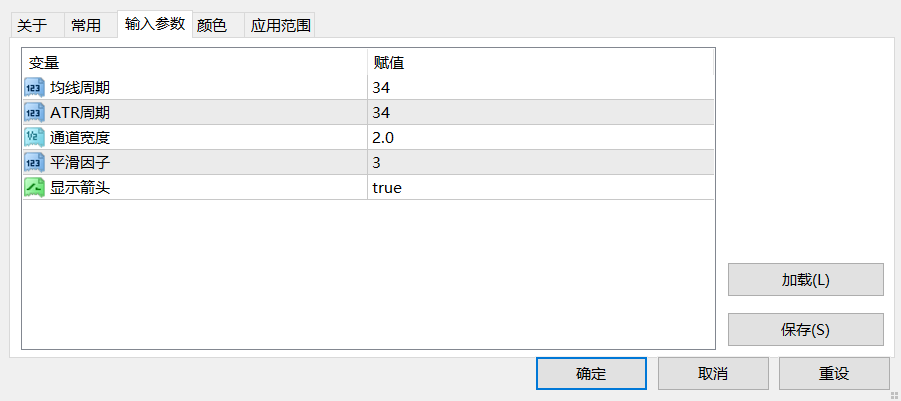Confirm with the 确定 button
901x401 pixels.
pyautogui.click(x=591, y=374)
